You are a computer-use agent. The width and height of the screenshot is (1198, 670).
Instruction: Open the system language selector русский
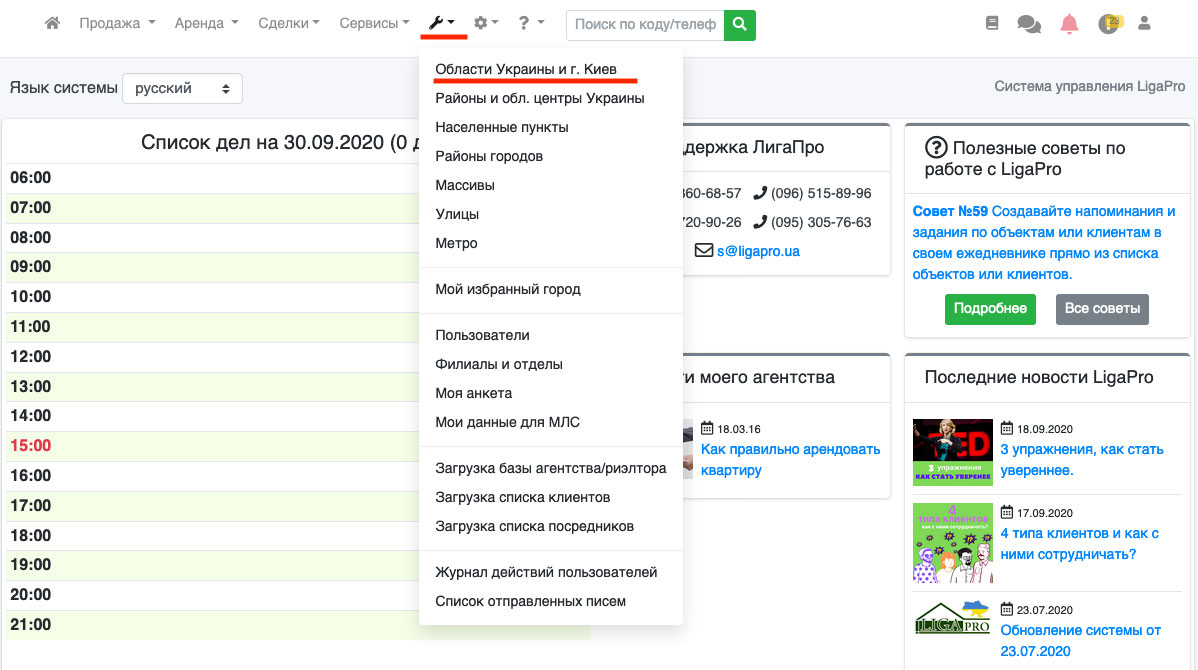[x=182, y=88]
